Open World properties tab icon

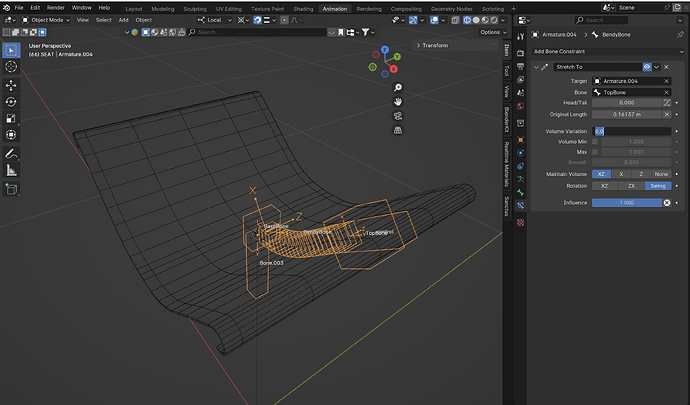[521, 106]
